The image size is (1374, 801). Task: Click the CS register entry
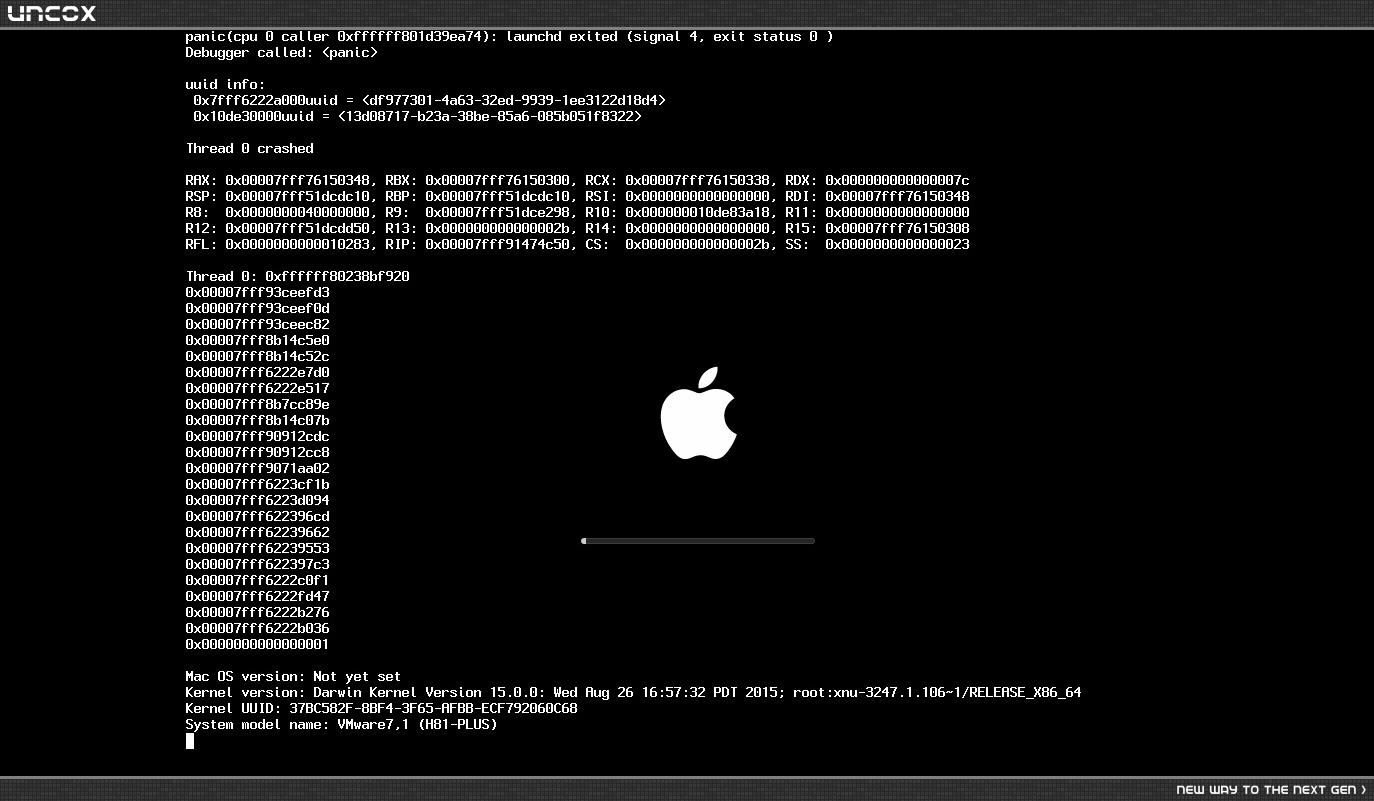[x=682, y=245]
